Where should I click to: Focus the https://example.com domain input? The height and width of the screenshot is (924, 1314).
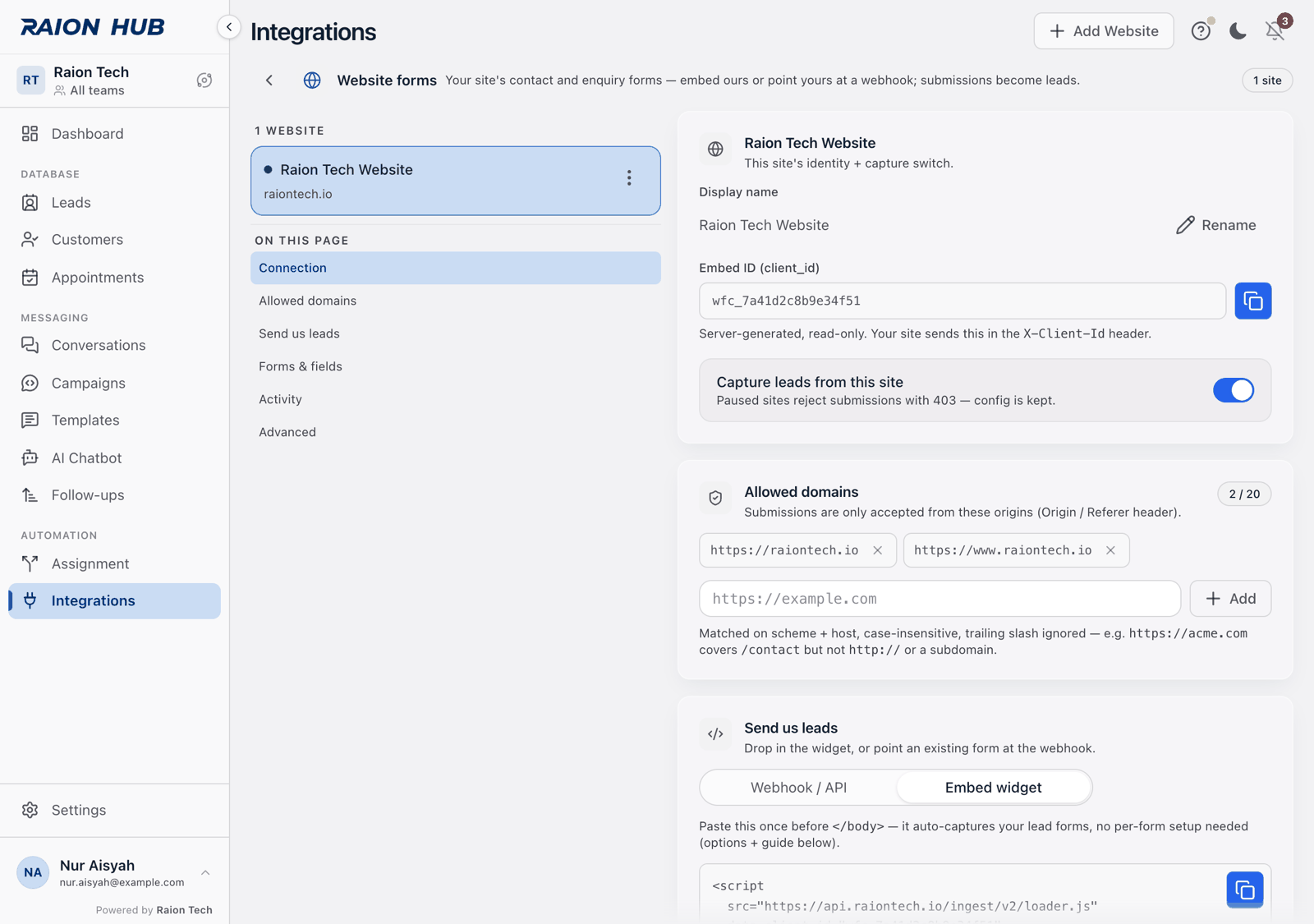pyautogui.click(x=940, y=599)
